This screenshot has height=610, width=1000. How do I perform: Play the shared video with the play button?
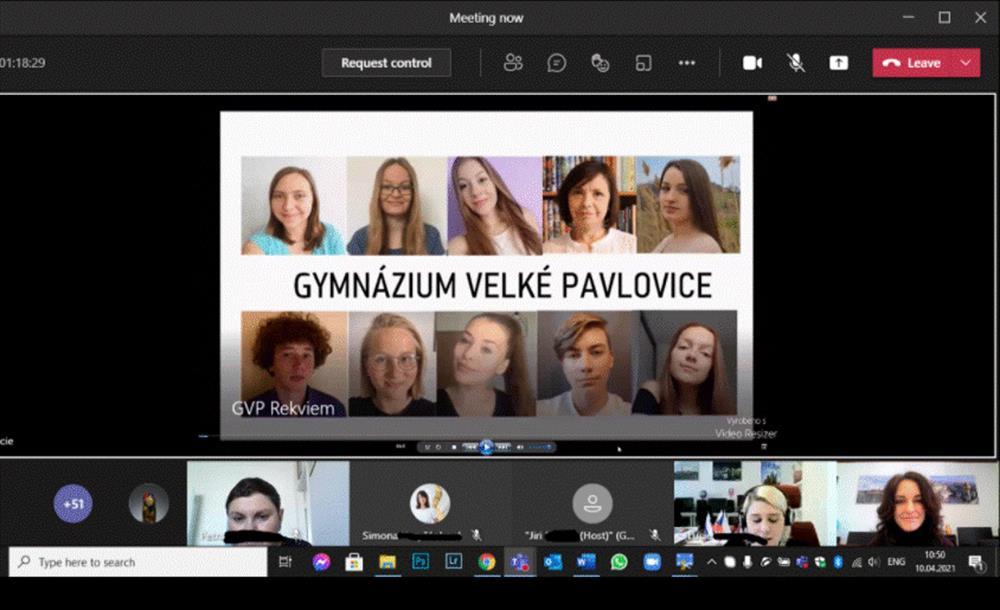pyautogui.click(x=486, y=447)
